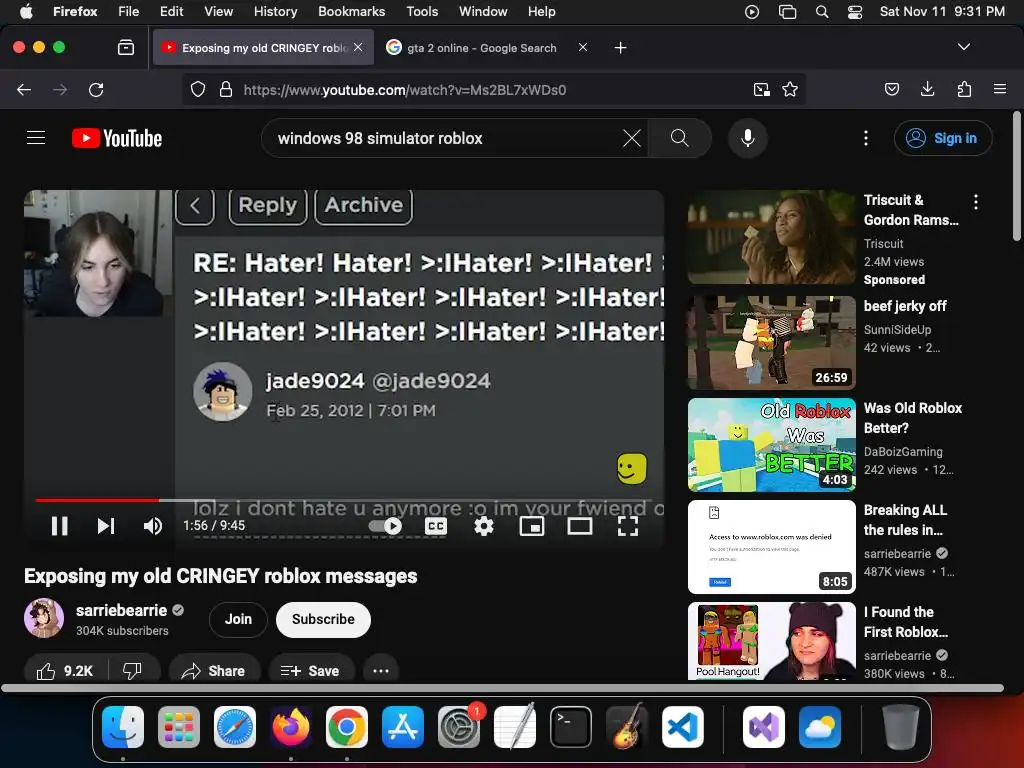View site security lock information
This screenshot has height=768, width=1024.
click(x=226, y=89)
